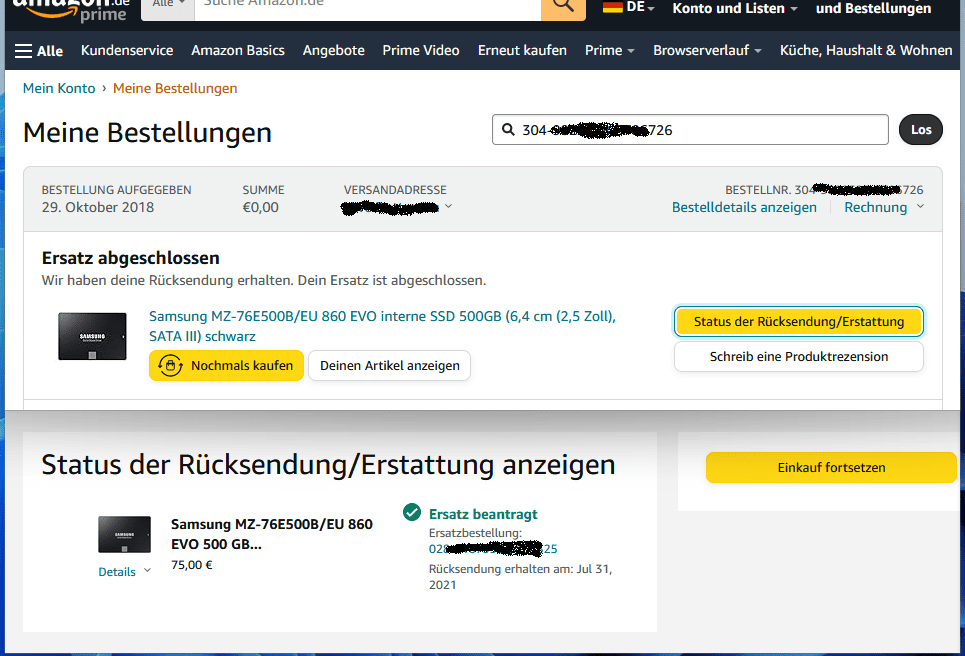Click the Los search button
This screenshot has width=965, height=656.
(x=921, y=130)
